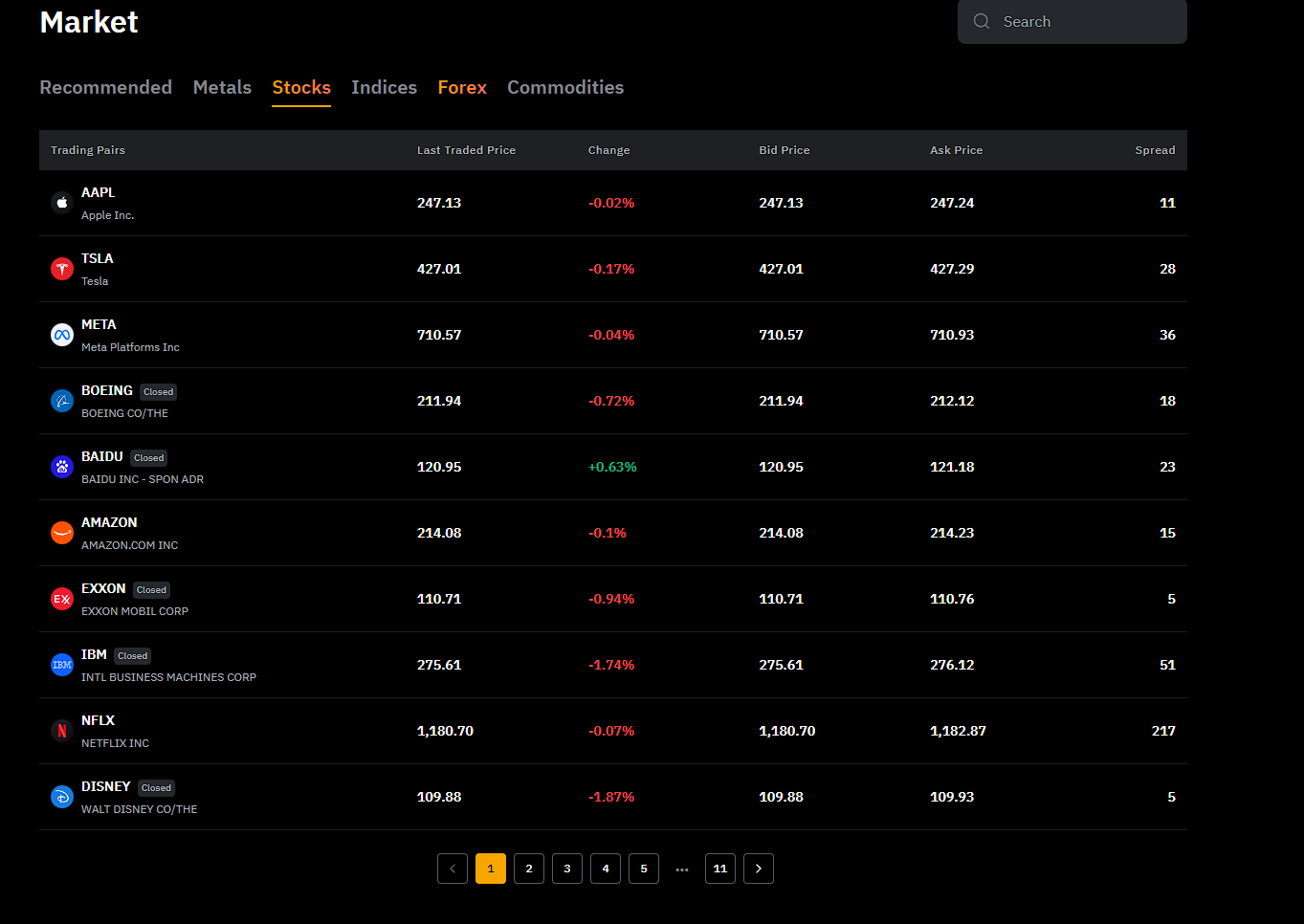This screenshot has width=1304, height=924.
Task: Click the Baidu paw-print logo icon
Action: pyautogui.click(x=61, y=467)
